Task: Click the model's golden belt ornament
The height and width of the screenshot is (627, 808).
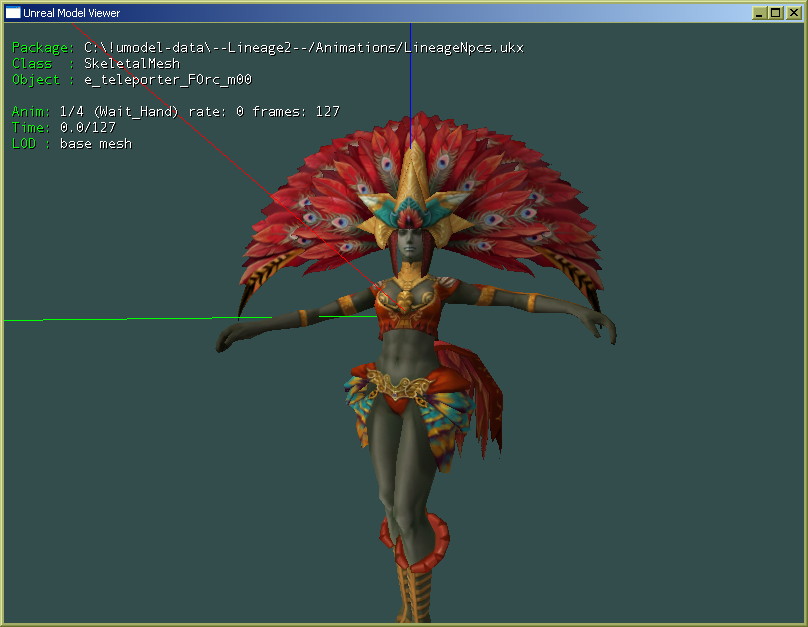Action: [399, 386]
